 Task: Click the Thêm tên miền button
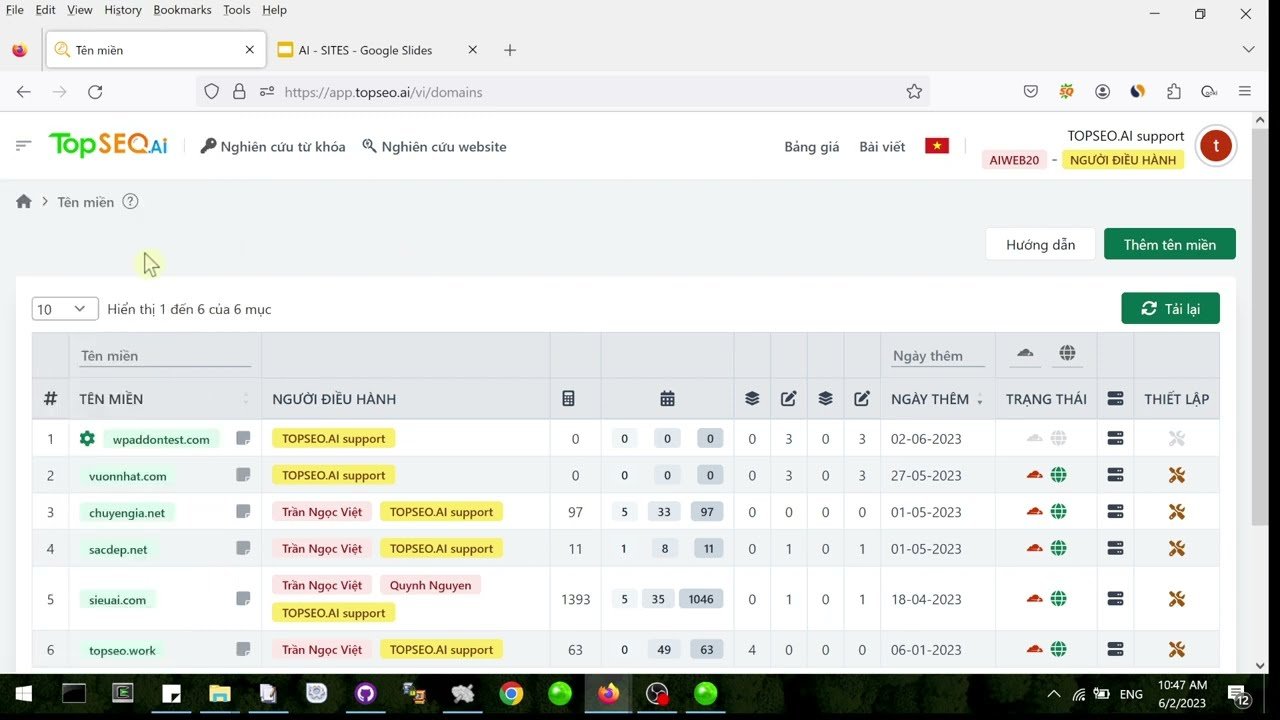(x=1170, y=244)
